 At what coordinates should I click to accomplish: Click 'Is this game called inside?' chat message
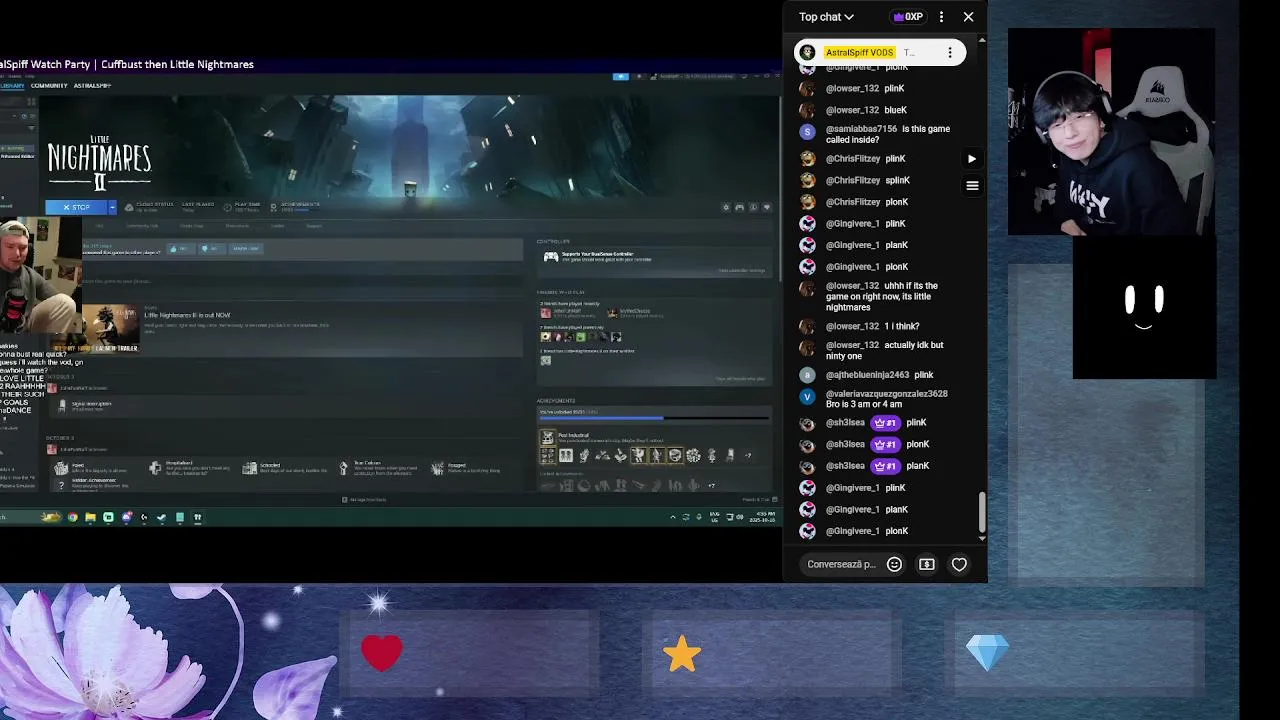pos(888,134)
